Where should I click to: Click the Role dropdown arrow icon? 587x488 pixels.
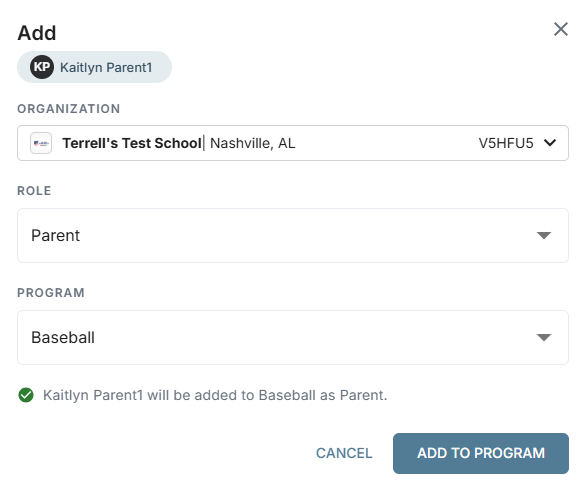(544, 235)
